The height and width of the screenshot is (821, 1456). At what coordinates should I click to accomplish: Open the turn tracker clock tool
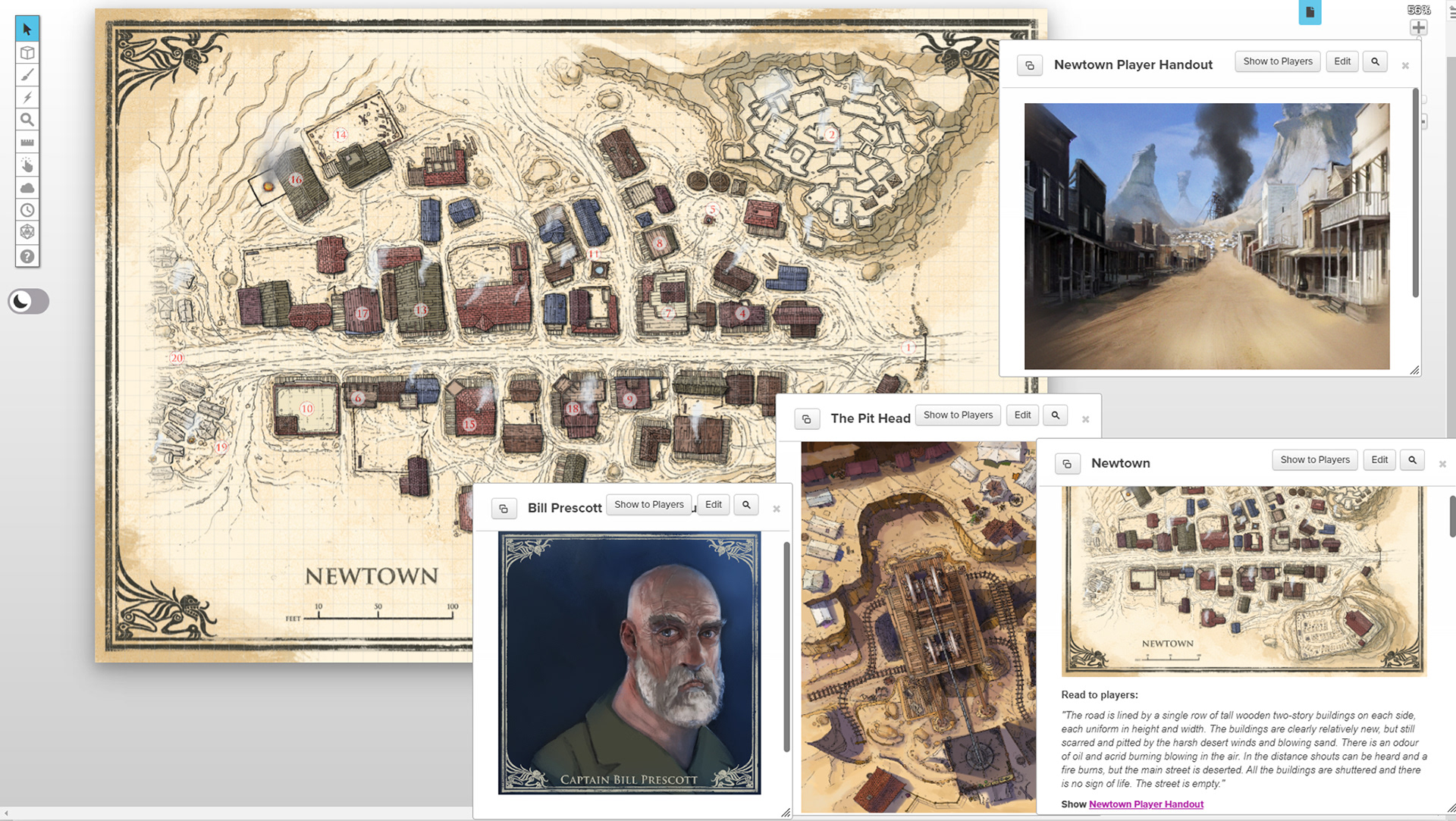click(x=27, y=210)
